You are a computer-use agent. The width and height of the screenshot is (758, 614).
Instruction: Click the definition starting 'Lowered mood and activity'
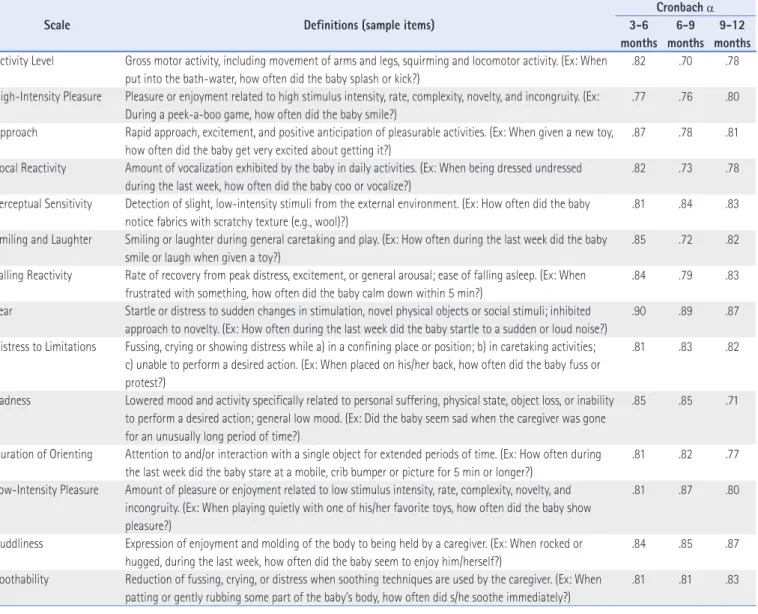click(369, 419)
